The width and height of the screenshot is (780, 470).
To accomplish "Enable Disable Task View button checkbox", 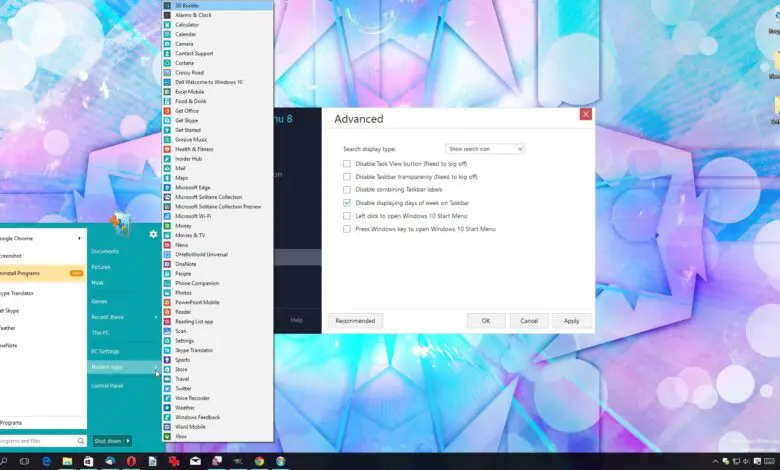I will tap(347, 164).
